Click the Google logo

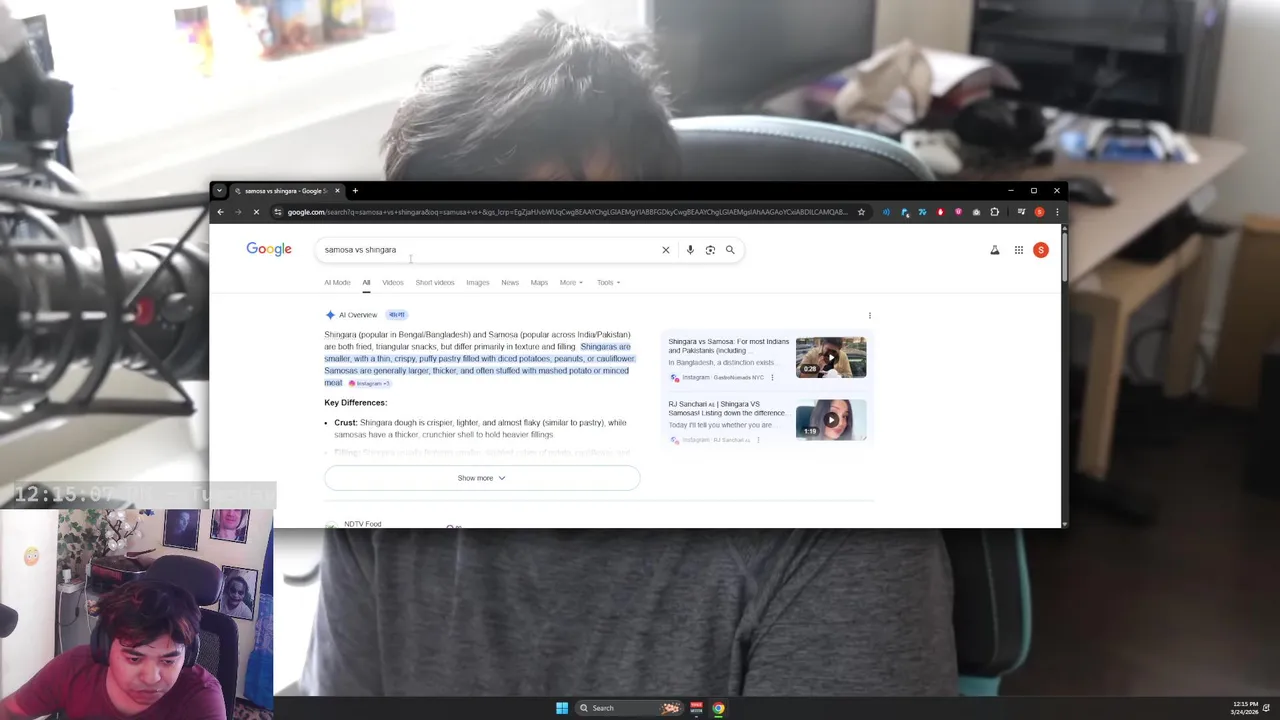pos(269,249)
